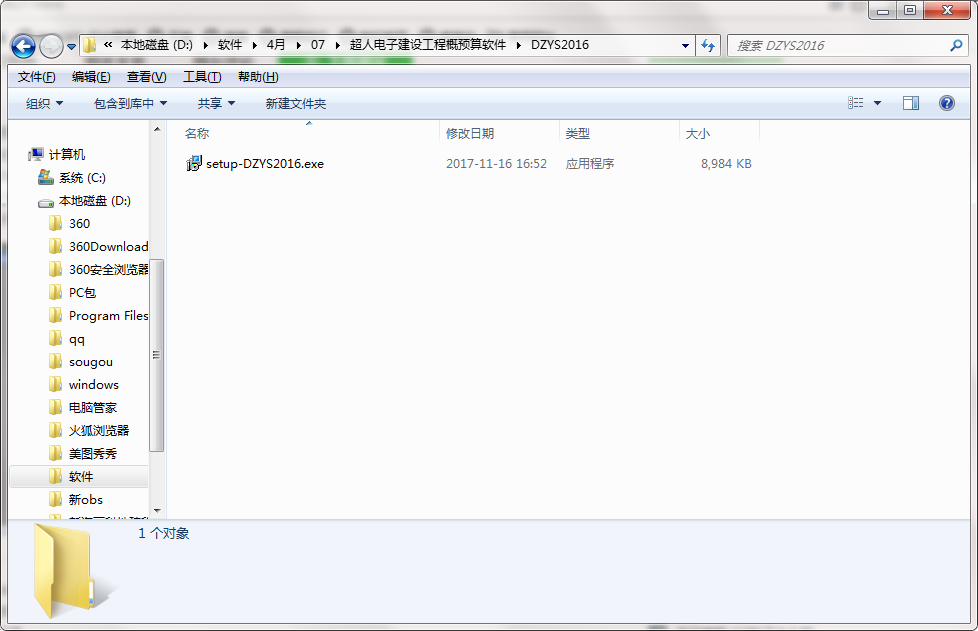Expand the arrow after 4月 in breadcrumb
The height and width of the screenshot is (631, 978).
point(298,45)
